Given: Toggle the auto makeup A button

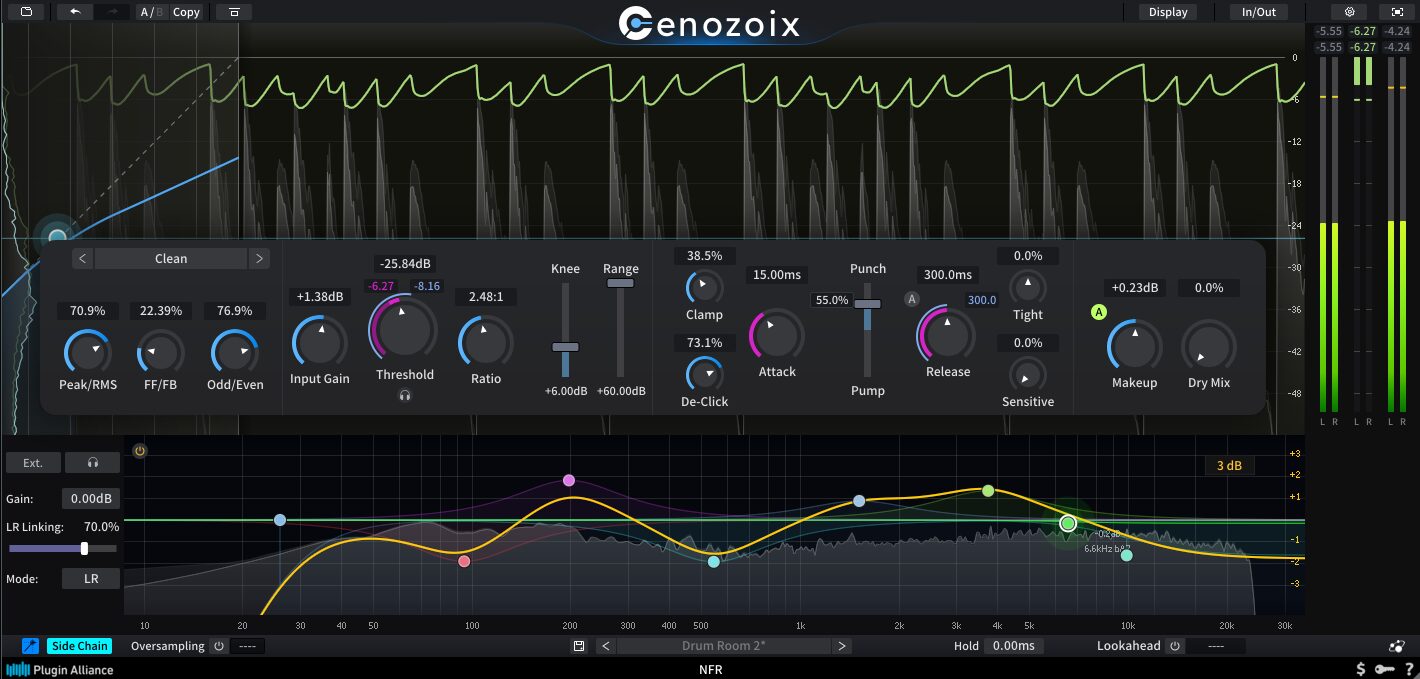Looking at the screenshot, I should tap(1099, 313).
